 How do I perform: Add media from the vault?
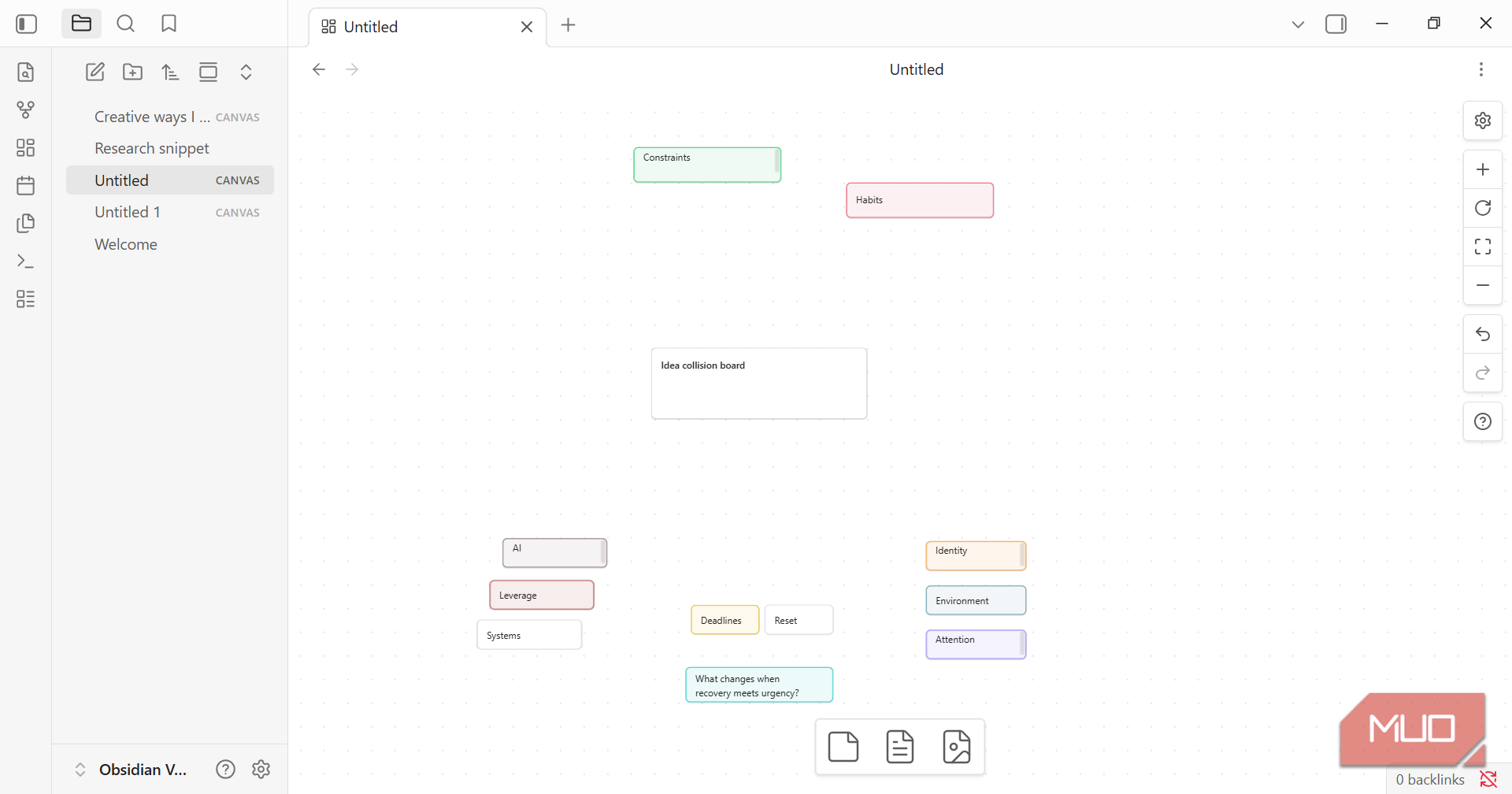coord(957,747)
